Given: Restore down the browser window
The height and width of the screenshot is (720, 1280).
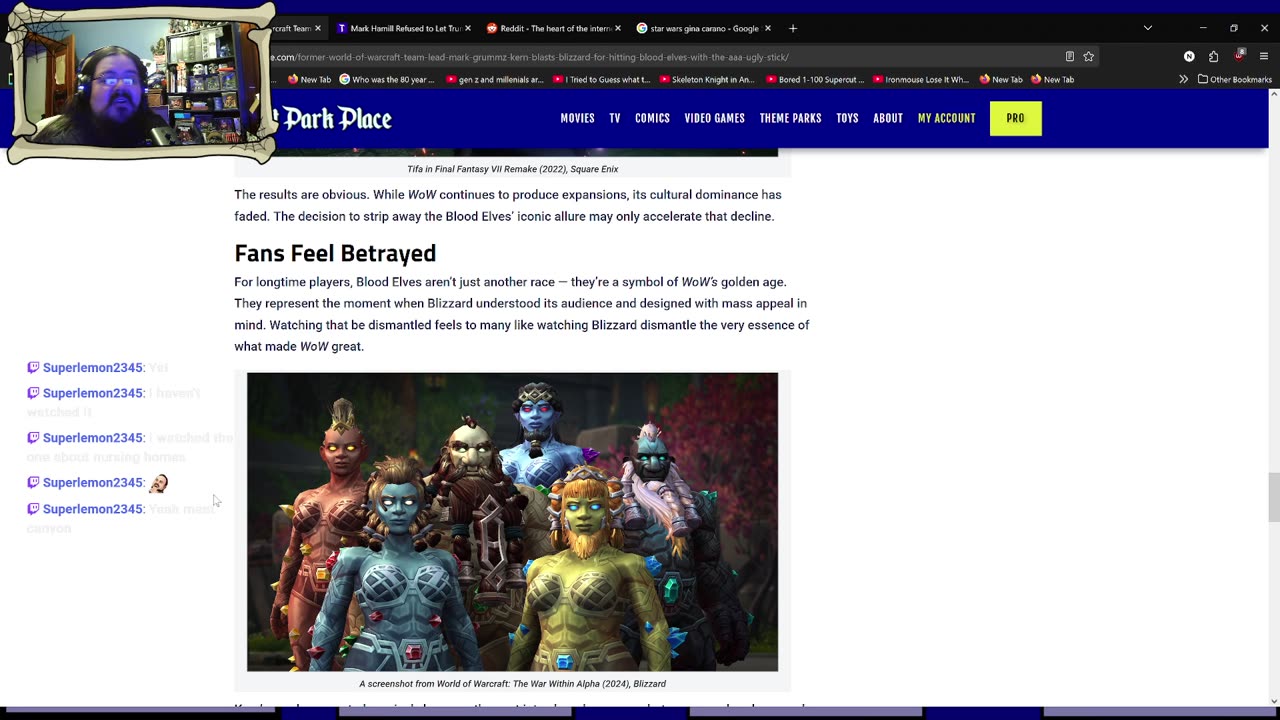Looking at the screenshot, I should [x=1234, y=28].
